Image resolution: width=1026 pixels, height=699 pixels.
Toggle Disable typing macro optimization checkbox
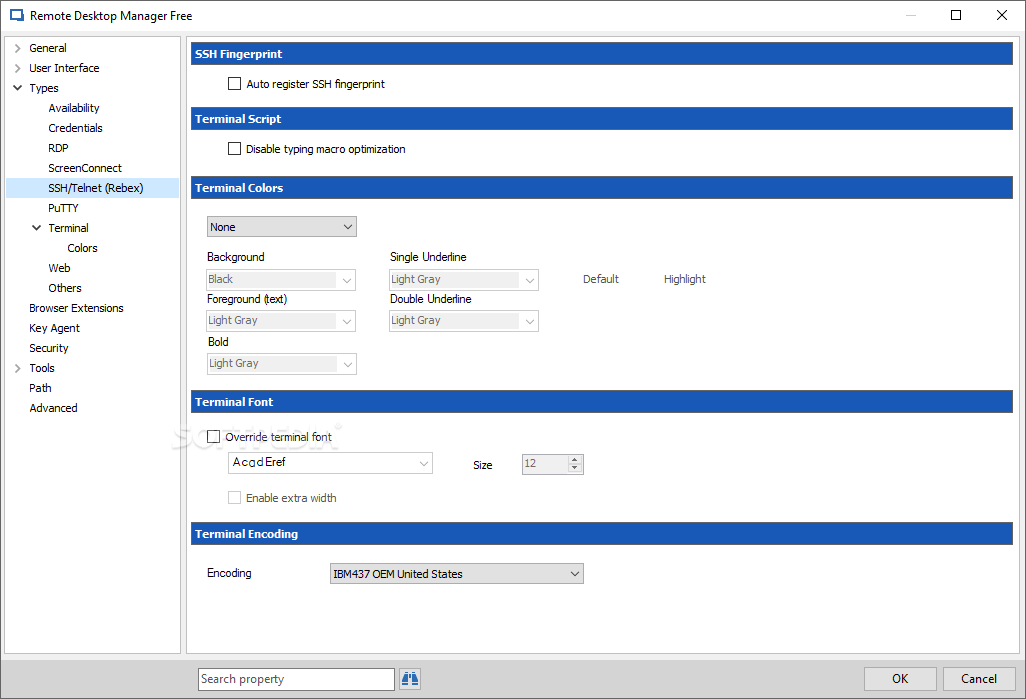click(x=234, y=149)
